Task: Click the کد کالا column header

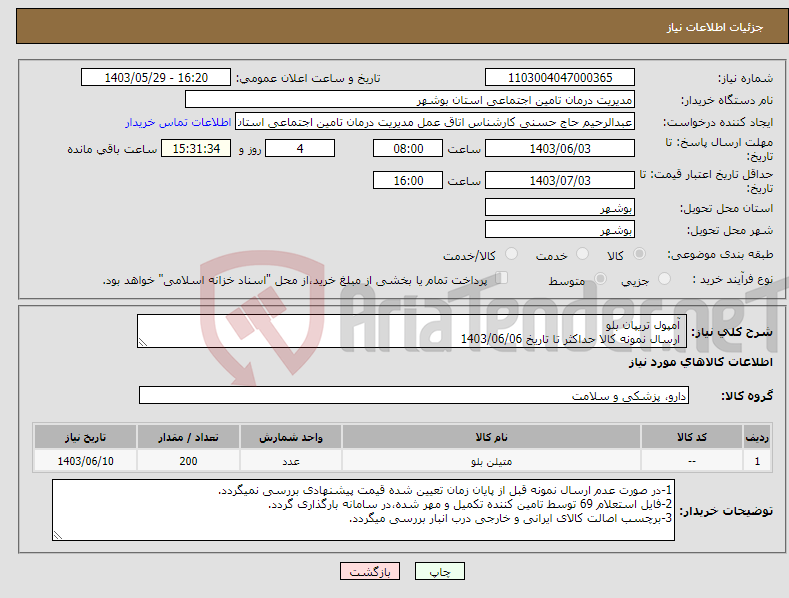Action: coord(692,437)
